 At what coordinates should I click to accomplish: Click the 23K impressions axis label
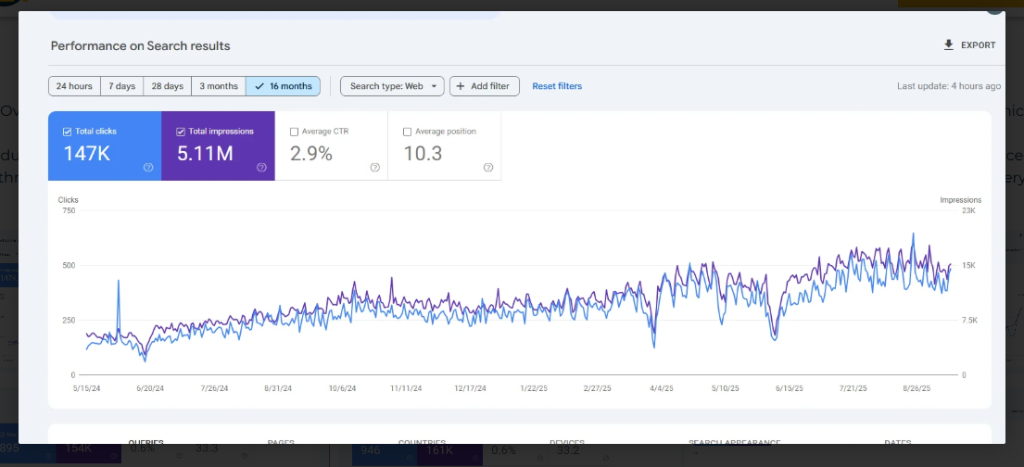968,210
